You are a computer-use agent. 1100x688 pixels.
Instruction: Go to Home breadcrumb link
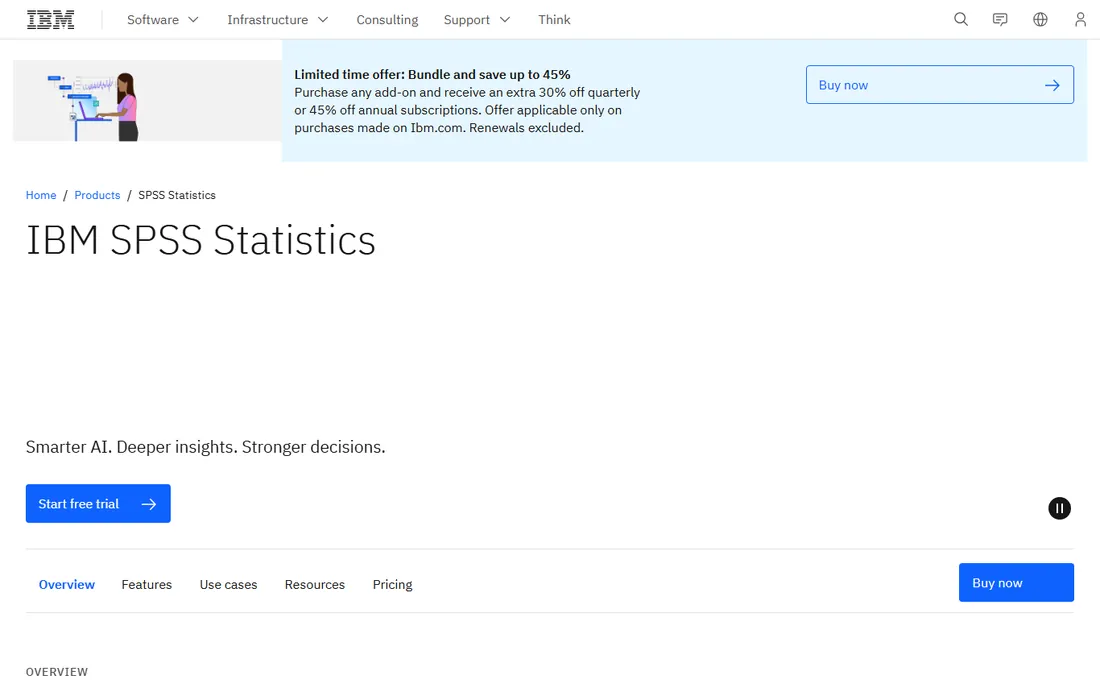point(41,195)
